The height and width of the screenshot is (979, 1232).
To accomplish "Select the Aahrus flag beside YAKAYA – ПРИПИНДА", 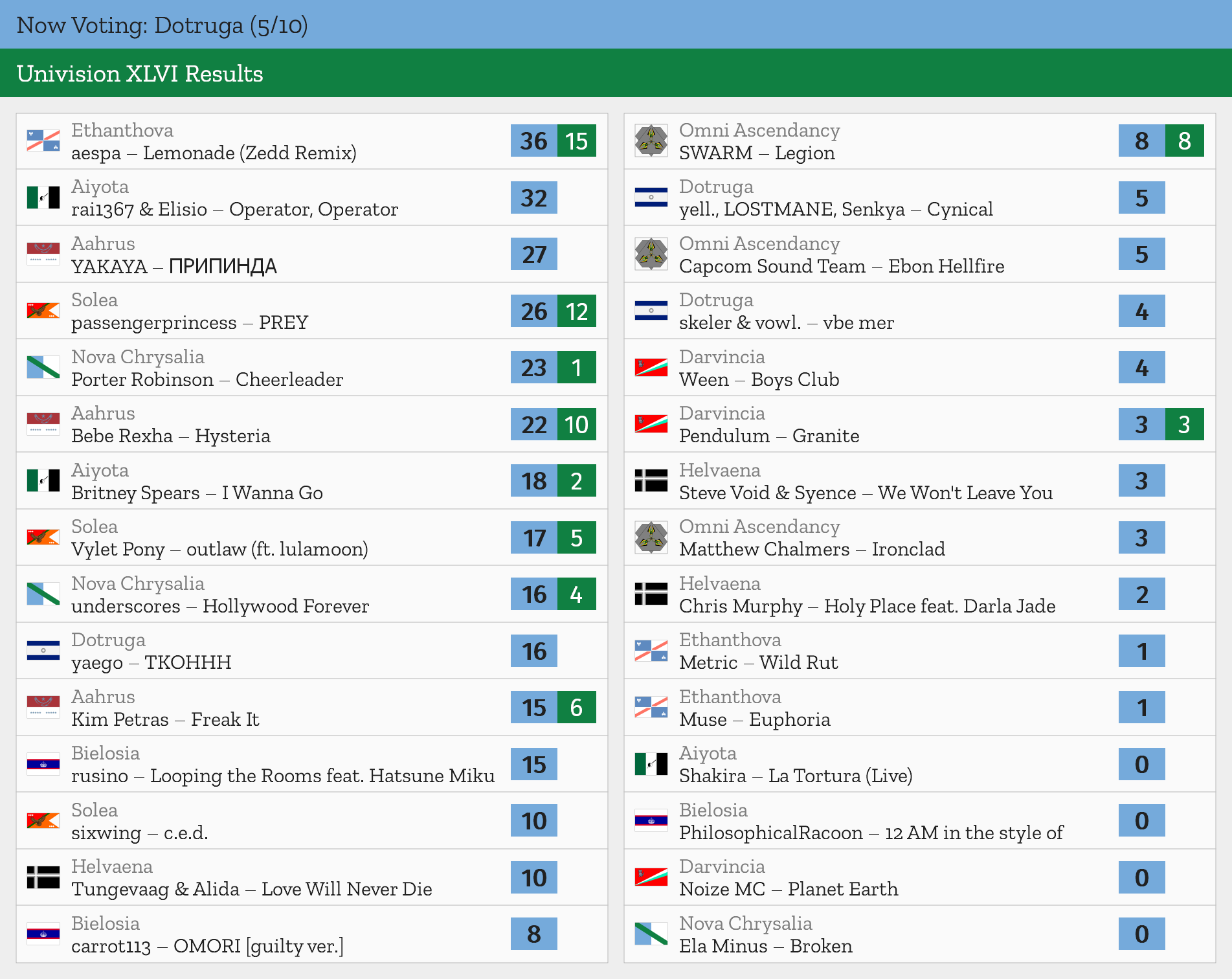I will pyautogui.click(x=43, y=254).
